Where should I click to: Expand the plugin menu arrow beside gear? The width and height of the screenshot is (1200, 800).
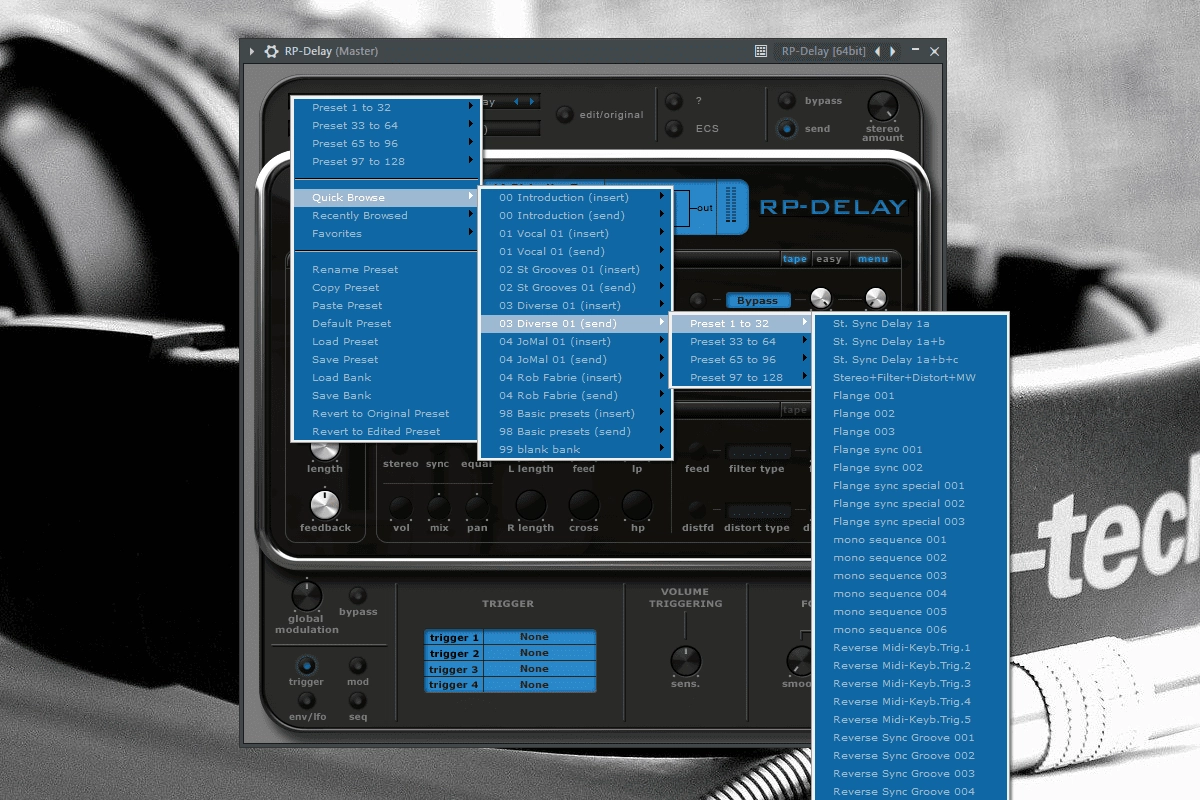click(x=252, y=51)
